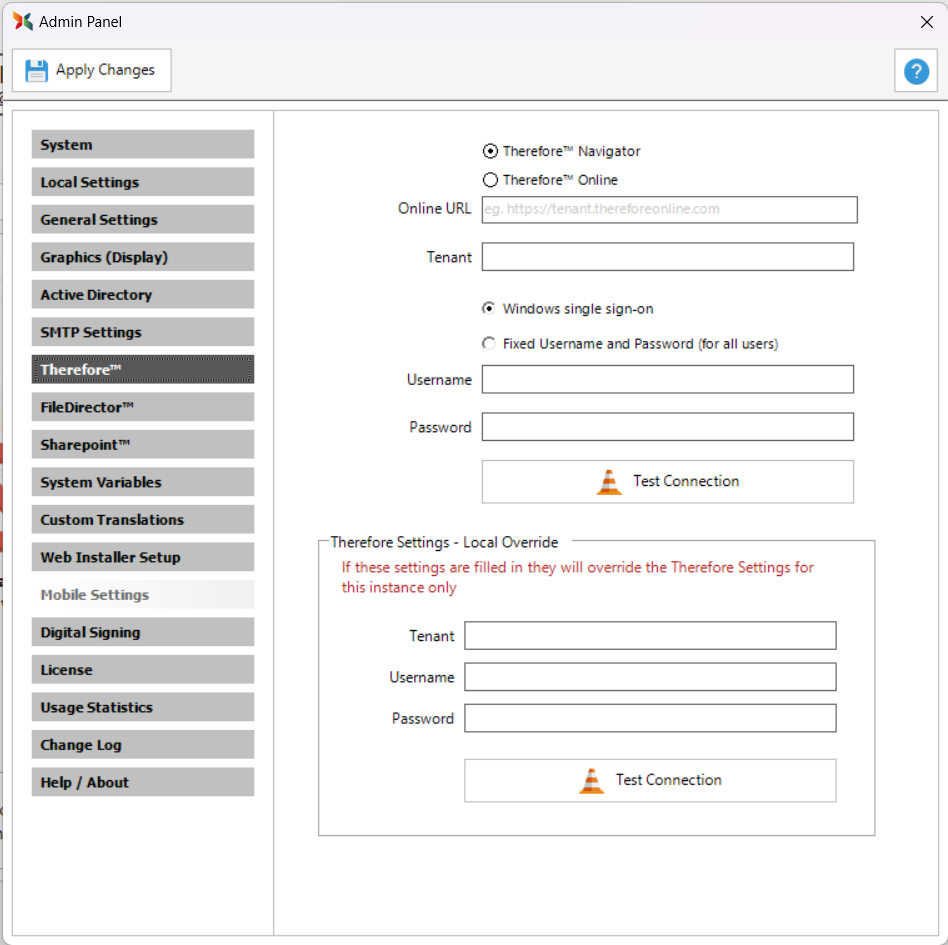Select Therefore™ Online radio option
The height and width of the screenshot is (945, 948).
coord(490,180)
